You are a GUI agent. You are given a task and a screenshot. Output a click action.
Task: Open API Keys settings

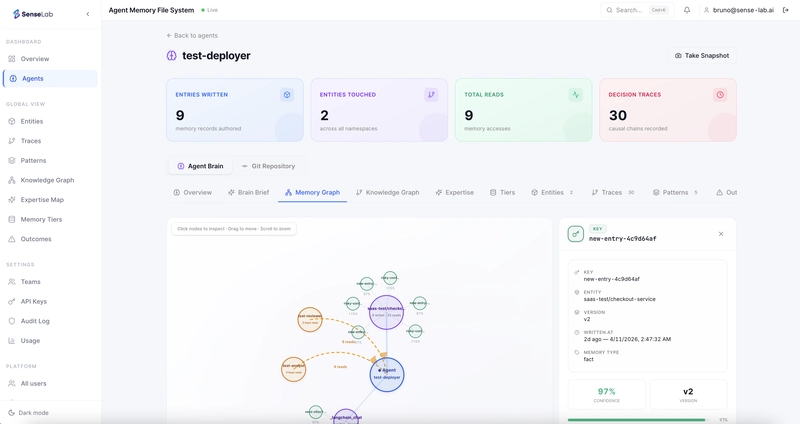tap(33, 301)
